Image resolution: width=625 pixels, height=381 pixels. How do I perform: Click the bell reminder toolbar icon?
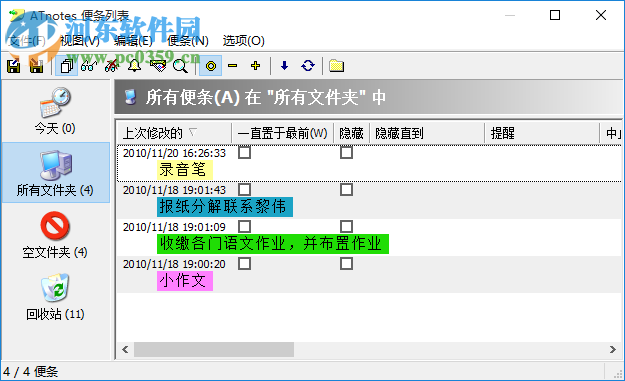[134, 66]
